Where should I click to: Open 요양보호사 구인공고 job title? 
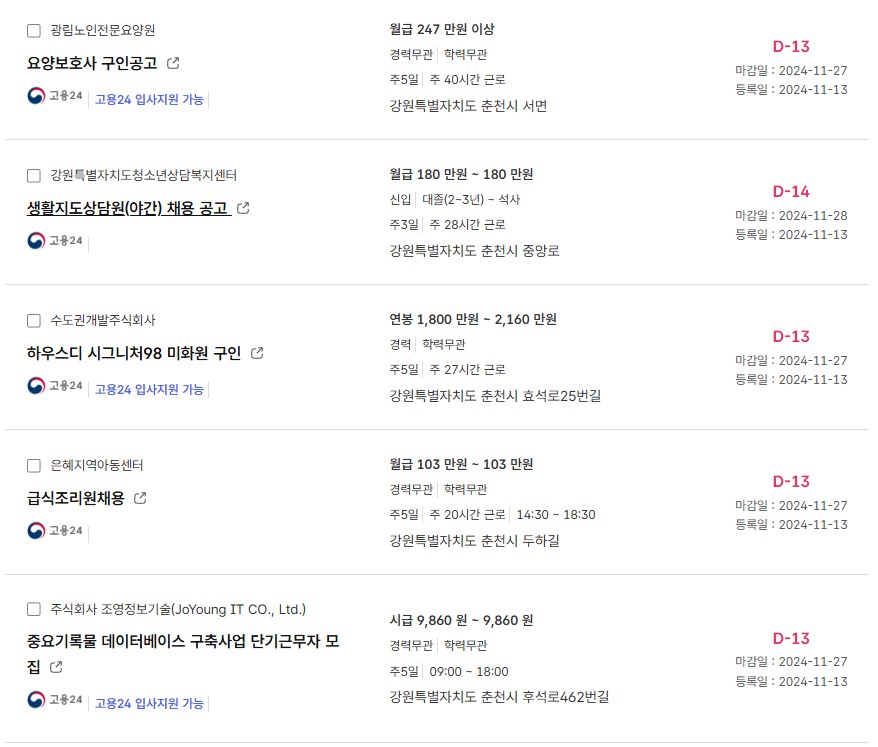pos(92,63)
